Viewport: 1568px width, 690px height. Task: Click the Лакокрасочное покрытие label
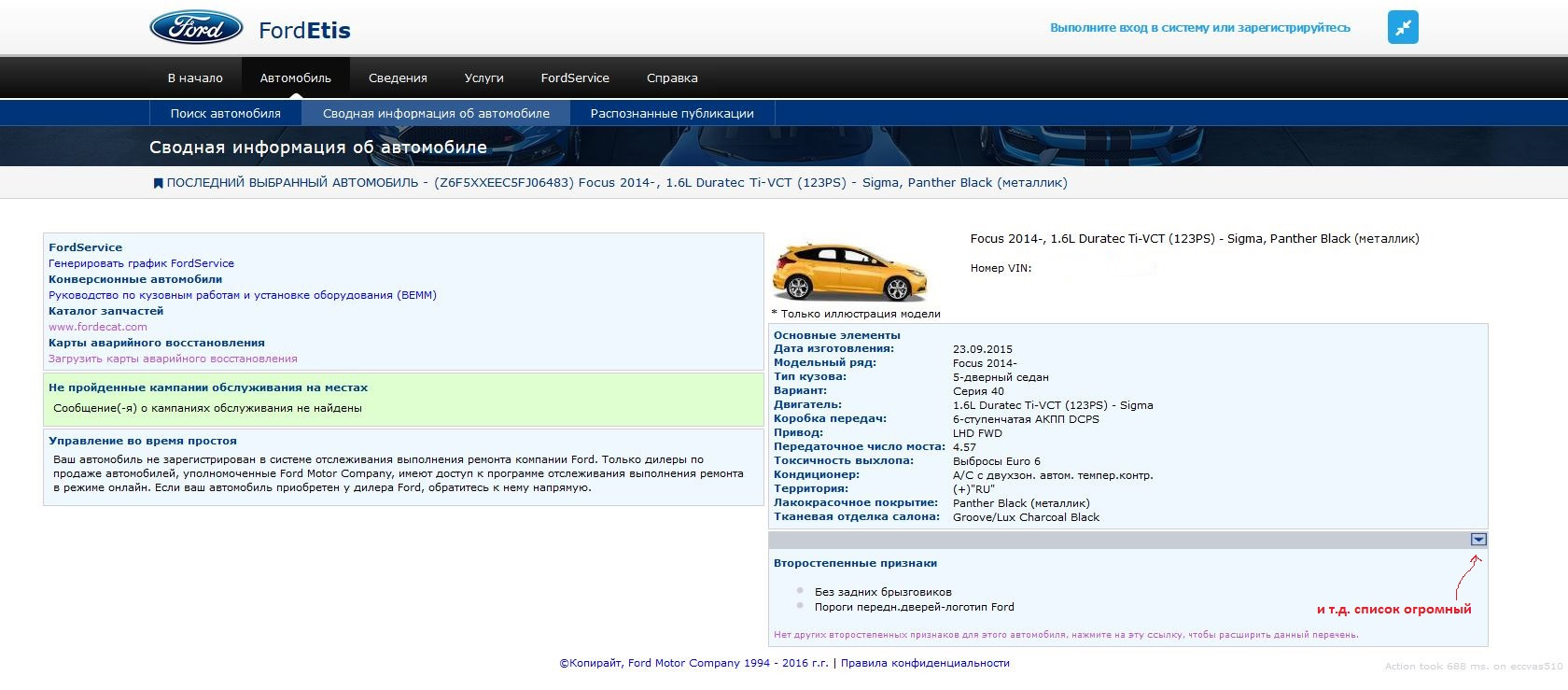click(x=856, y=503)
